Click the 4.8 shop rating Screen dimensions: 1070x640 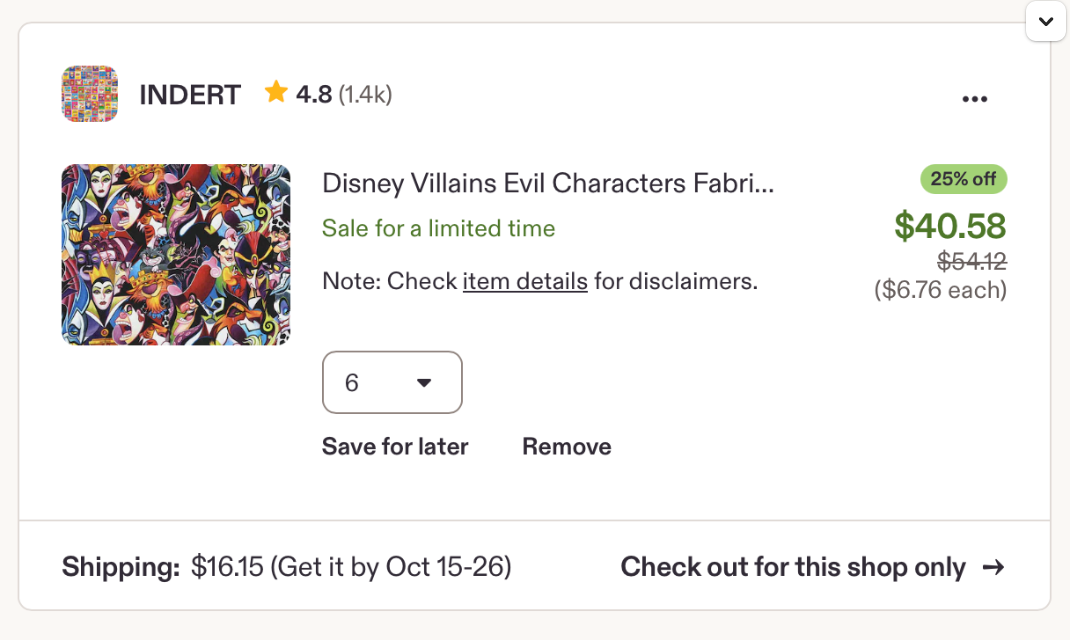314,94
